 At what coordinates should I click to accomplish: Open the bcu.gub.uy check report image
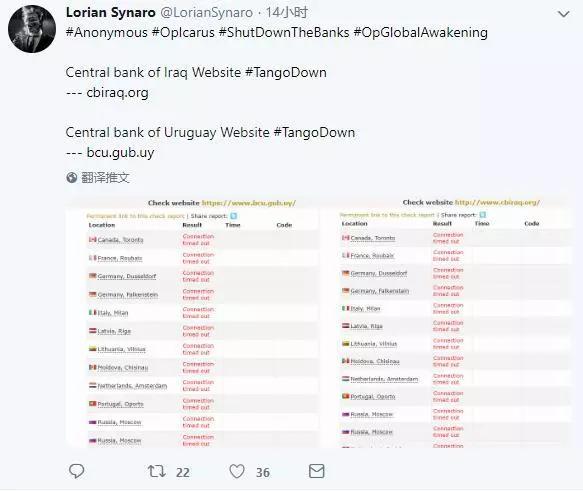192,323
